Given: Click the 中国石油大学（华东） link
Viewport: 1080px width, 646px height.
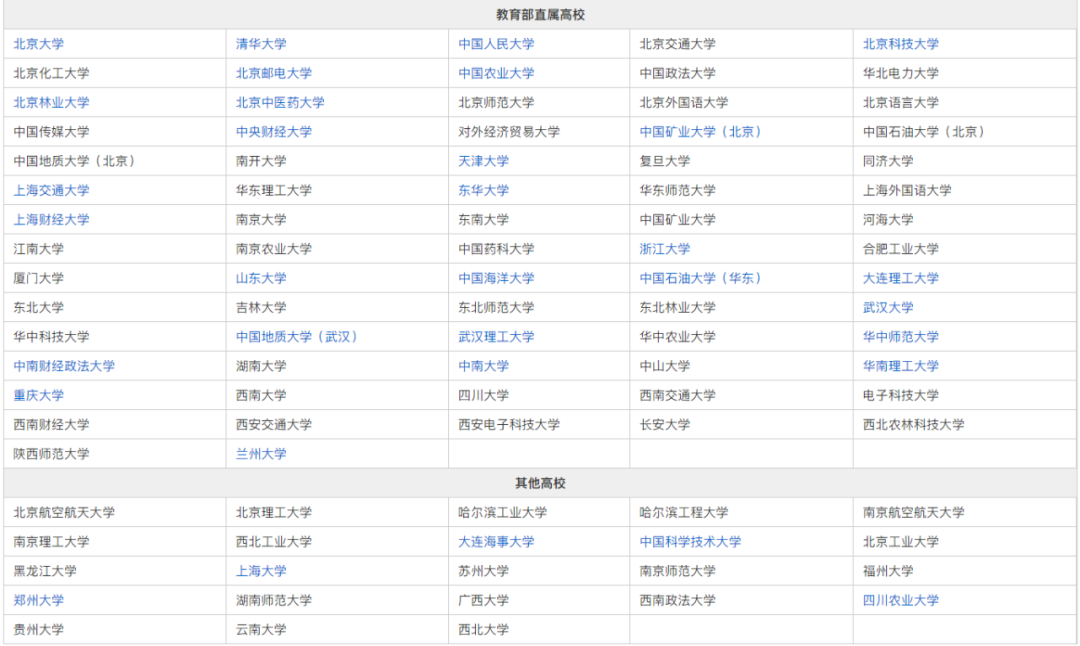Looking at the screenshot, I should pyautogui.click(x=700, y=278).
